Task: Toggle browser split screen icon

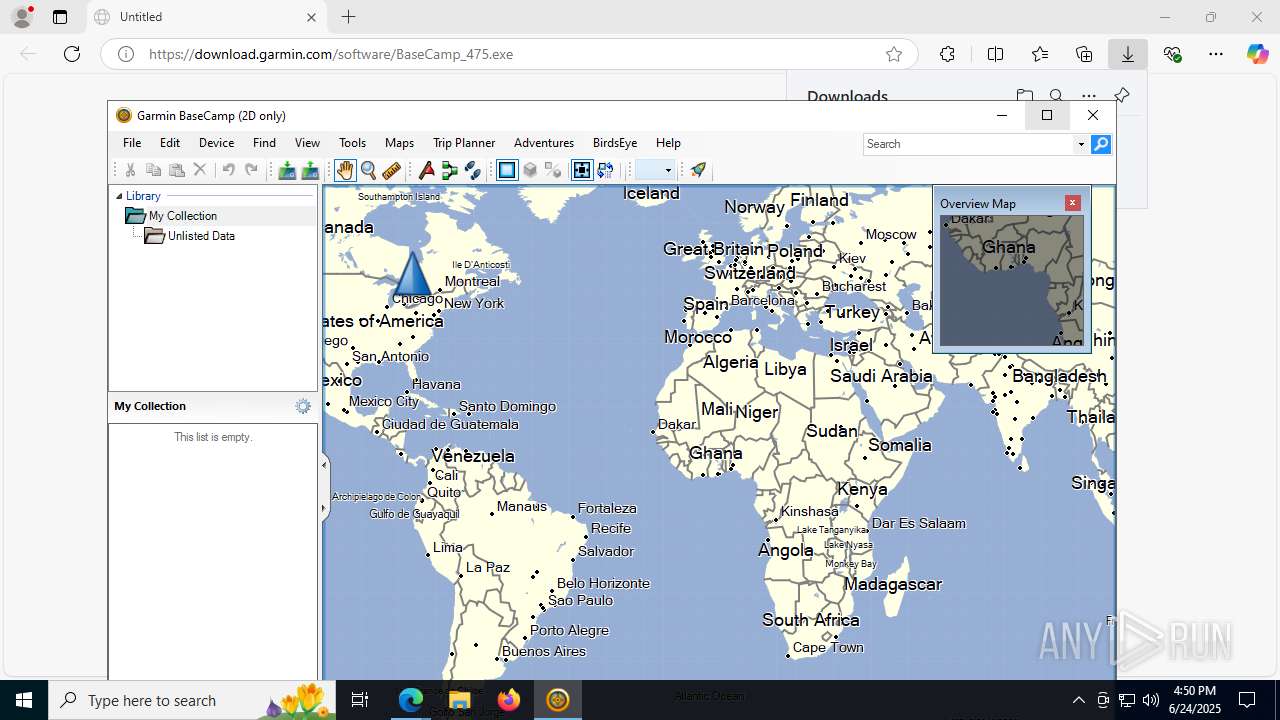Action: point(995,54)
